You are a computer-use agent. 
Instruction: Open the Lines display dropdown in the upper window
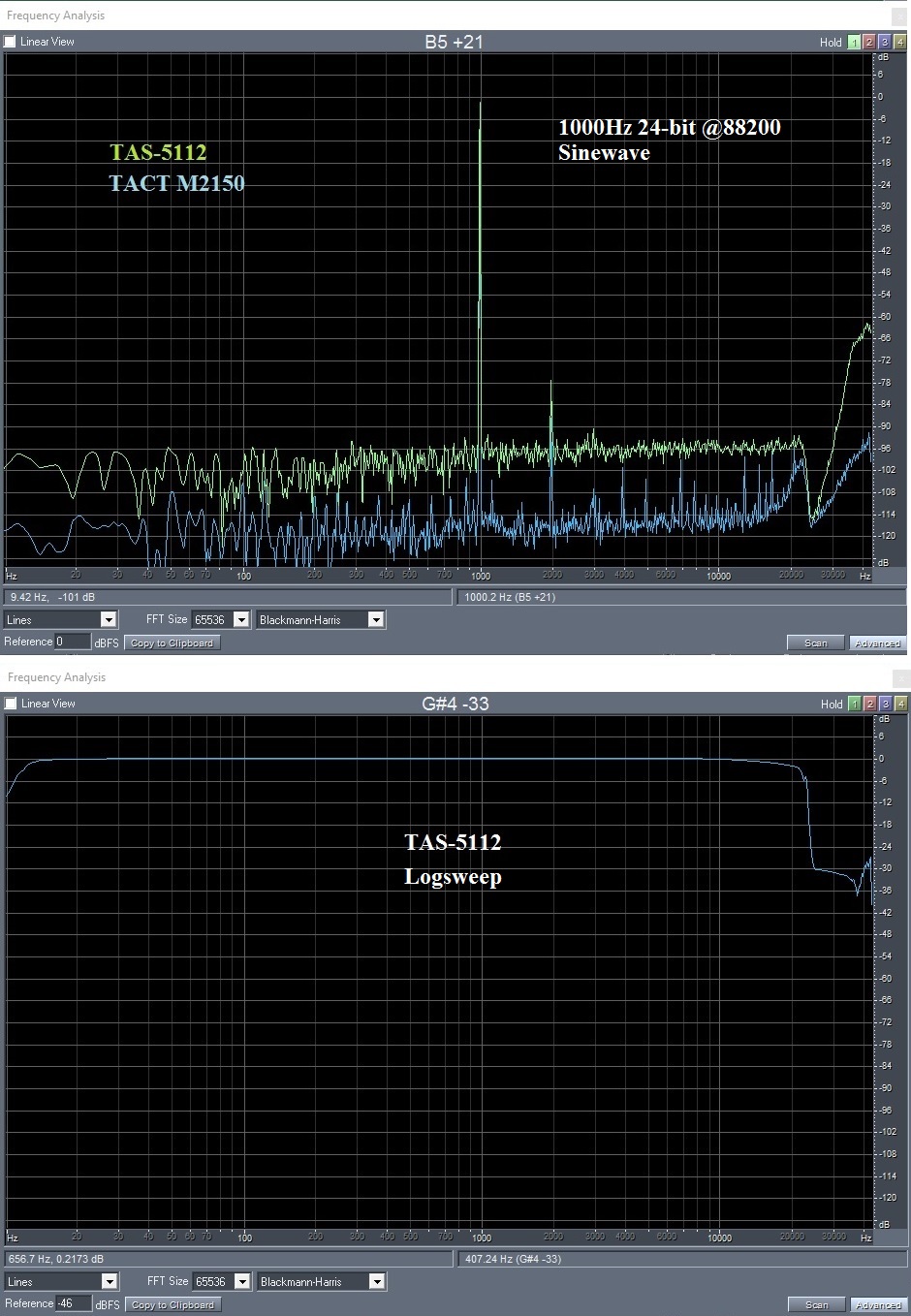point(109,620)
